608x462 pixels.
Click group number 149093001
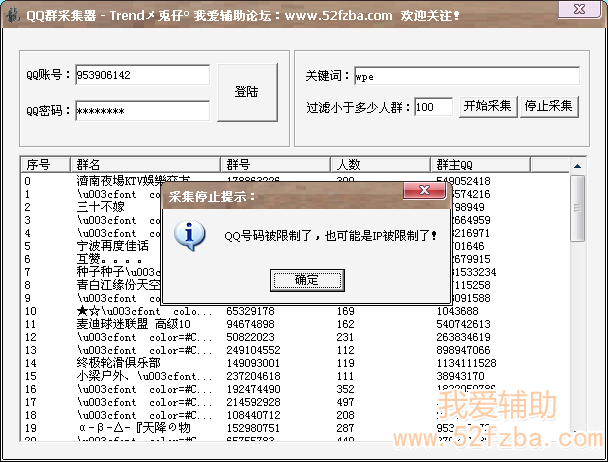click(253, 363)
